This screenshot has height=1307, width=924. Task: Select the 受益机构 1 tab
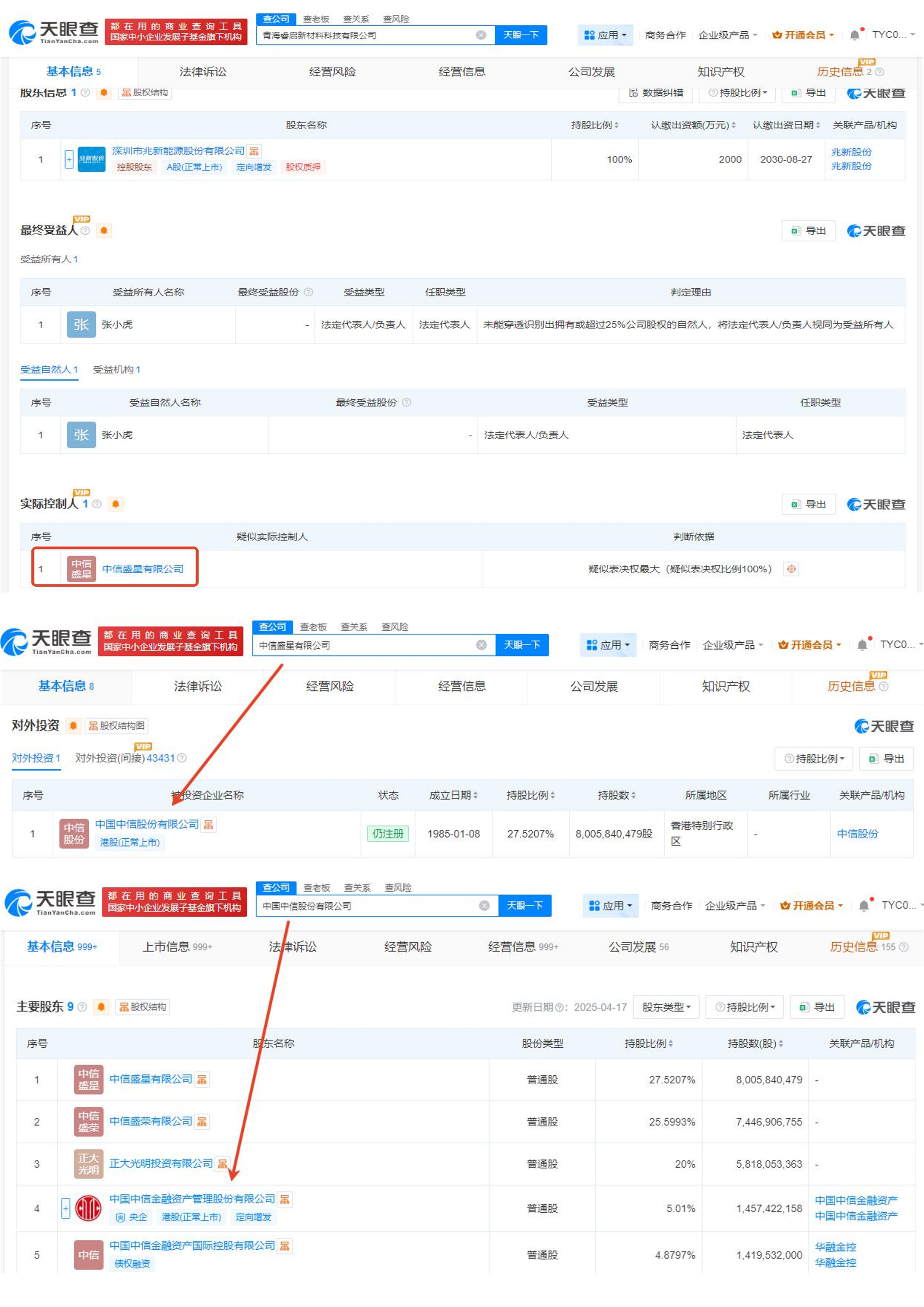(x=116, y=370)
